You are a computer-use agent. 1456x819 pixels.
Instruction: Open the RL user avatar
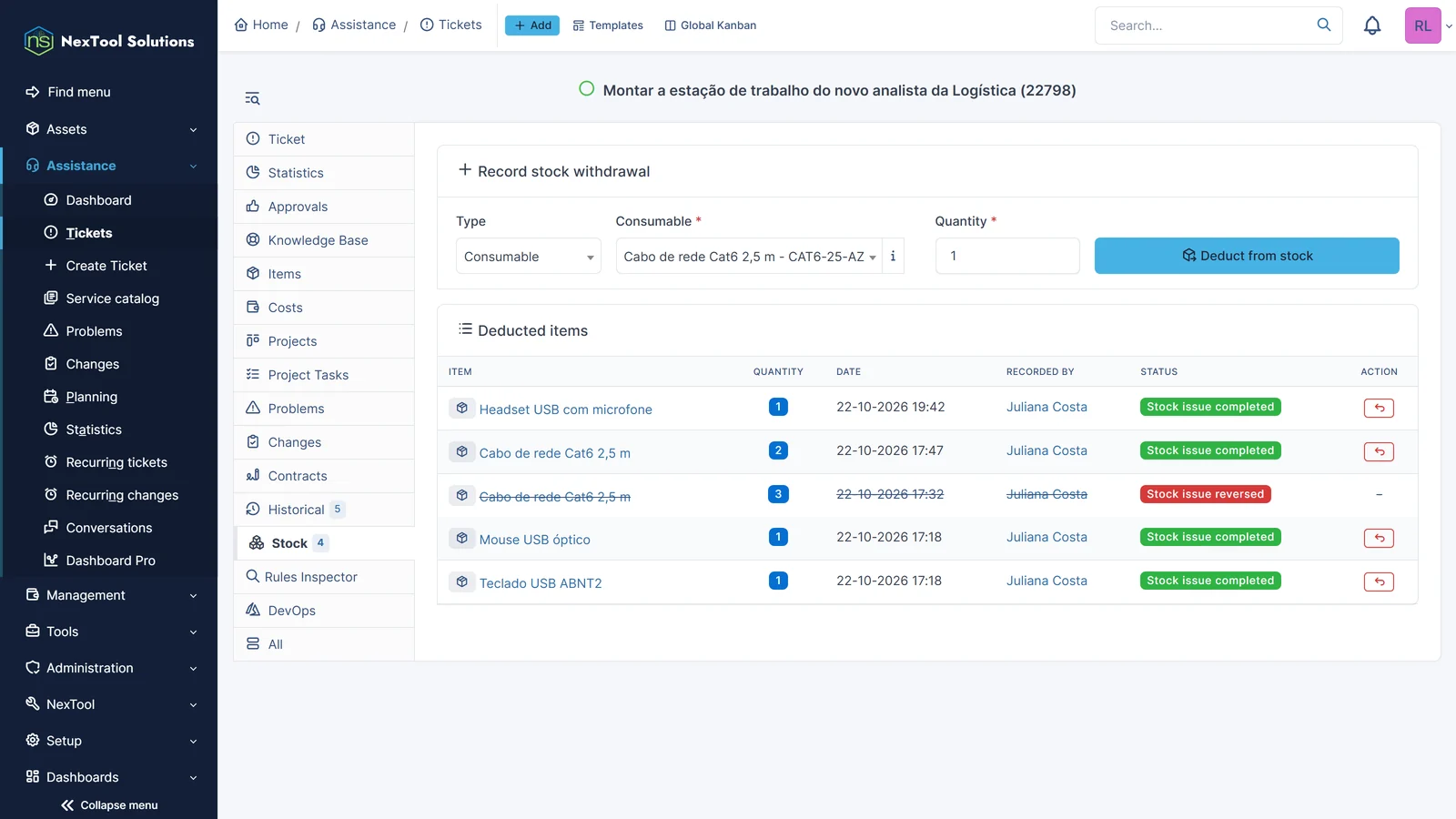click(1422, 25)
